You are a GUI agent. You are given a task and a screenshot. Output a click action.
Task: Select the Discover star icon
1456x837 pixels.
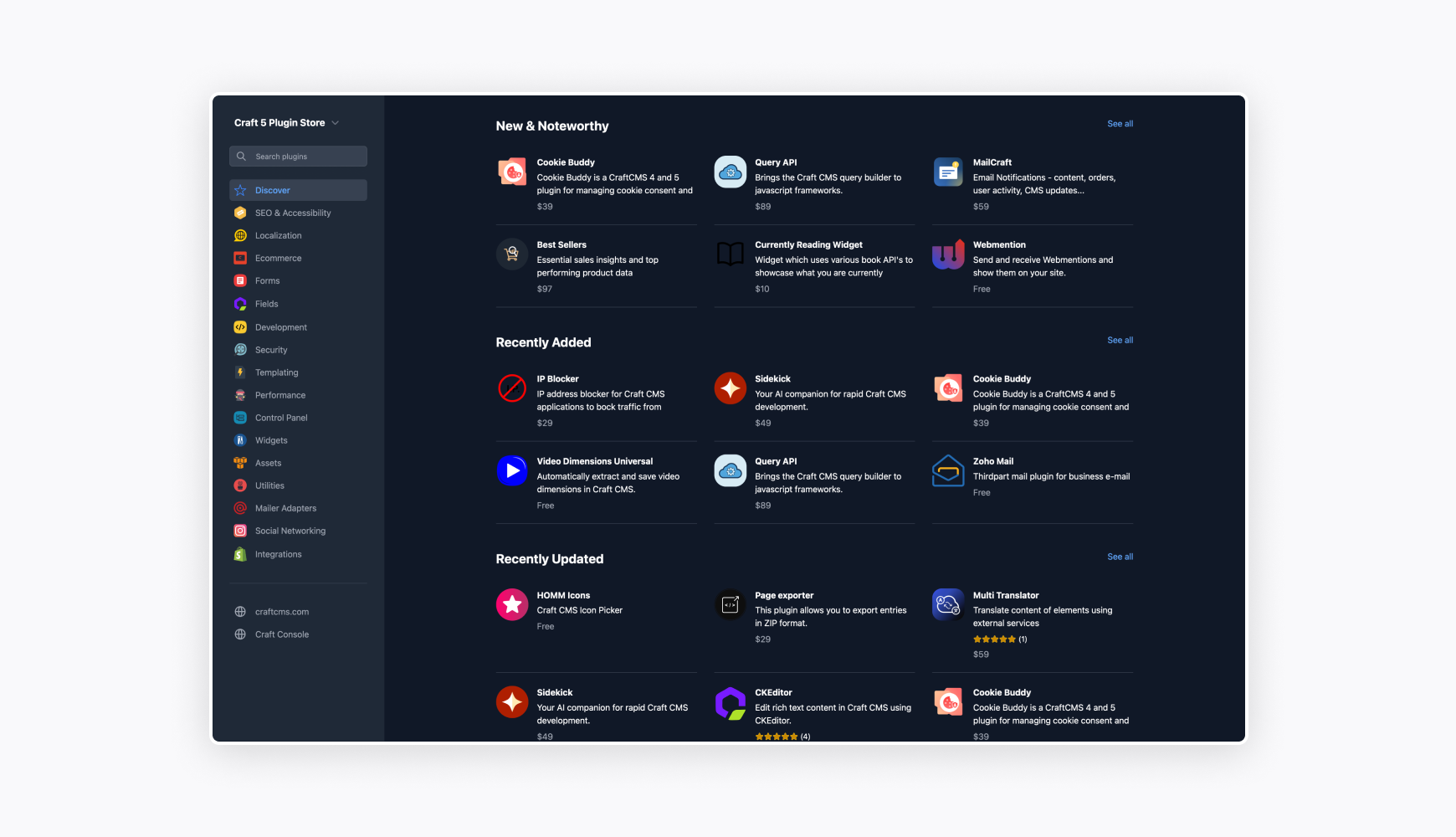(x=240, y=191)
